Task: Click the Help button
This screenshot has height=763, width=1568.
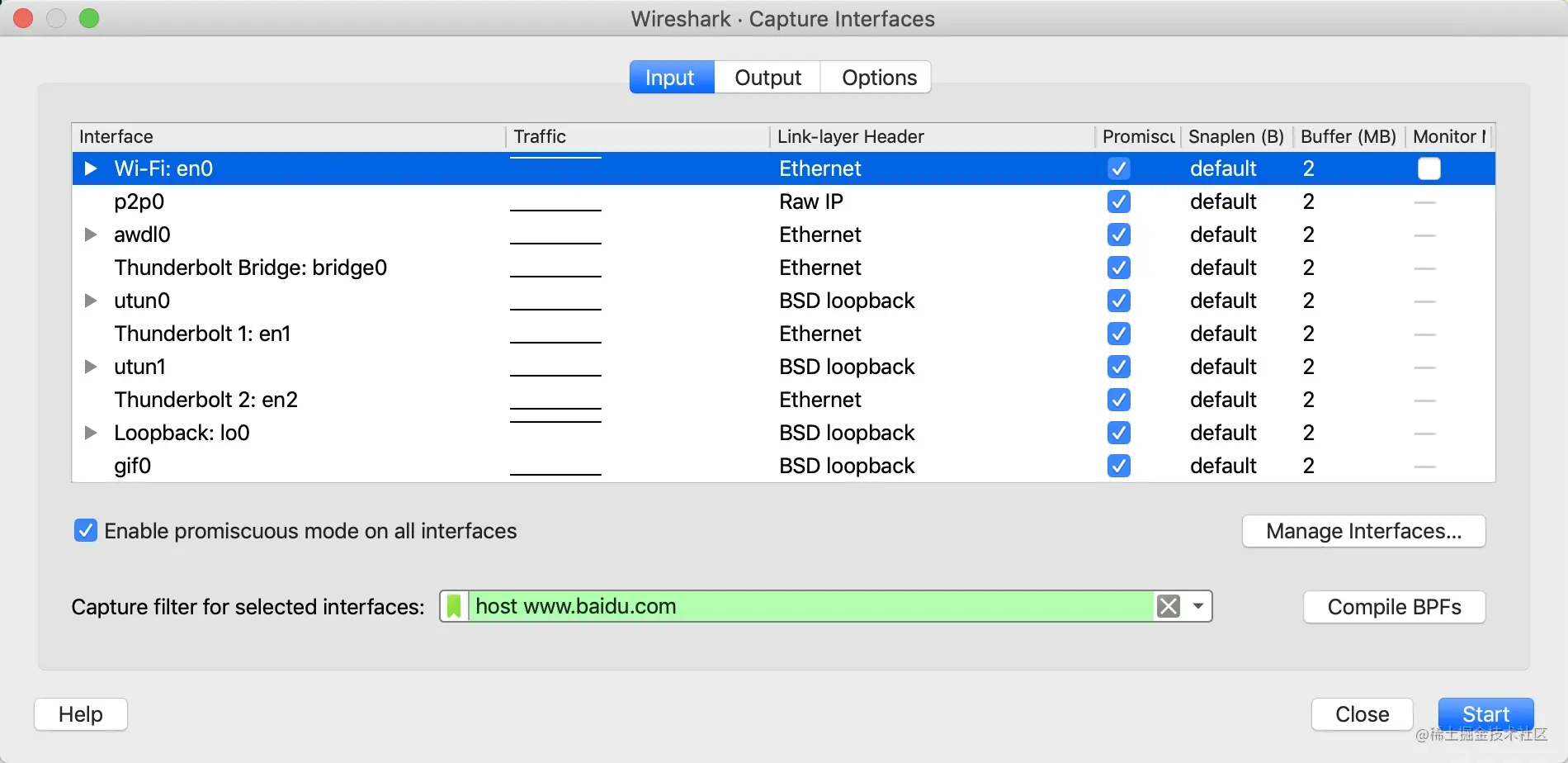Action: click(81, 714)
